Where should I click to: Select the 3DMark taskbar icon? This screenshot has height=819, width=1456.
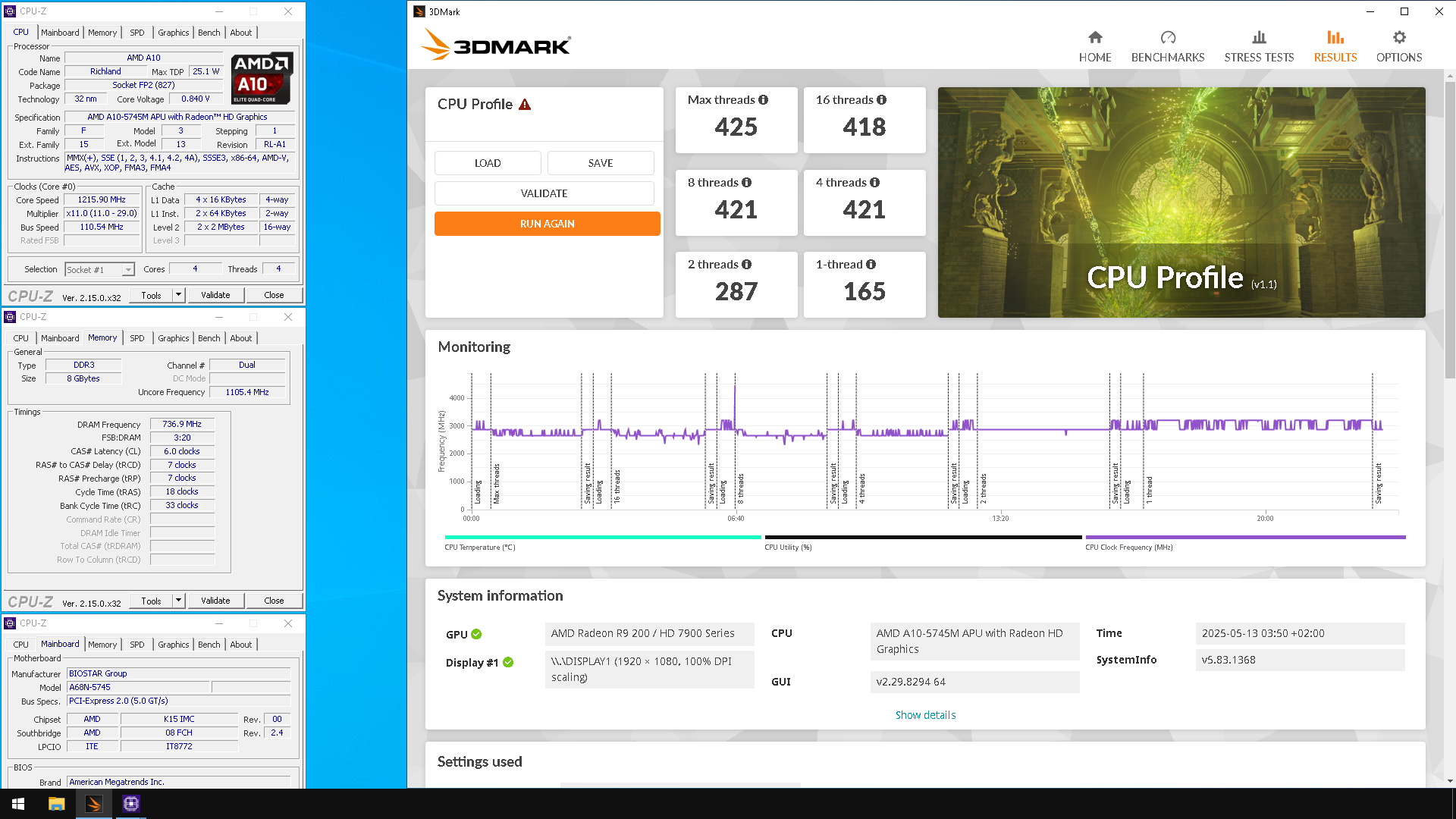pyautogui.click(x=94, y=804)
